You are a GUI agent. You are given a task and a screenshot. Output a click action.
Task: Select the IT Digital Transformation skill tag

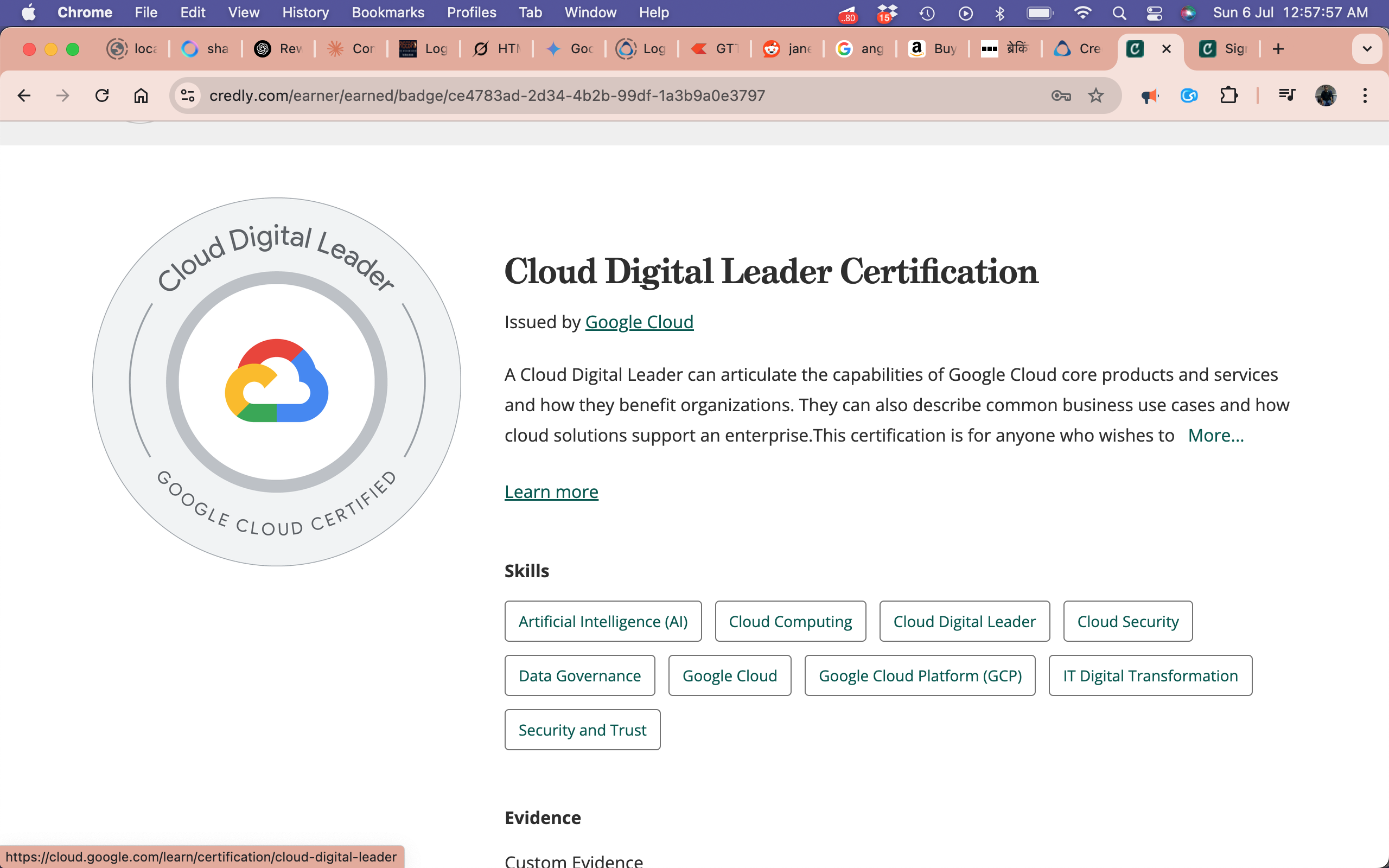[1150, 675]
